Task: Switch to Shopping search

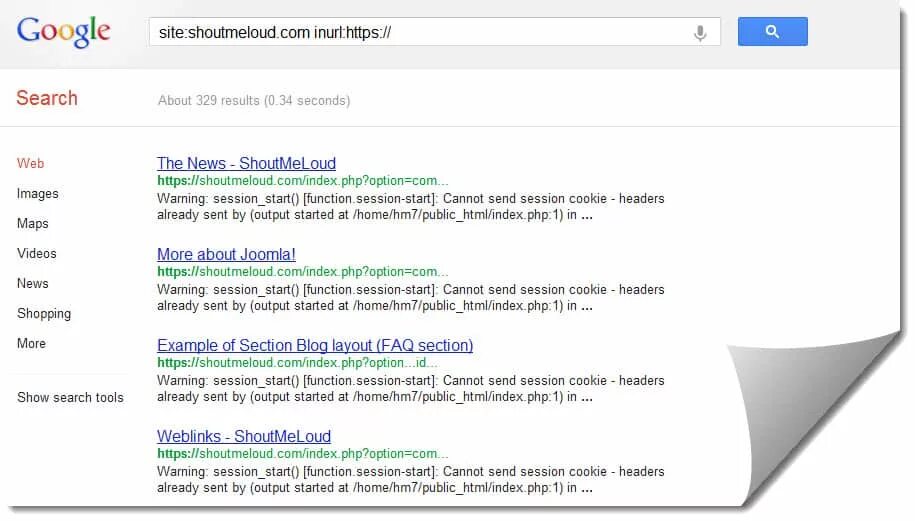Action: [x=44, y=313]
